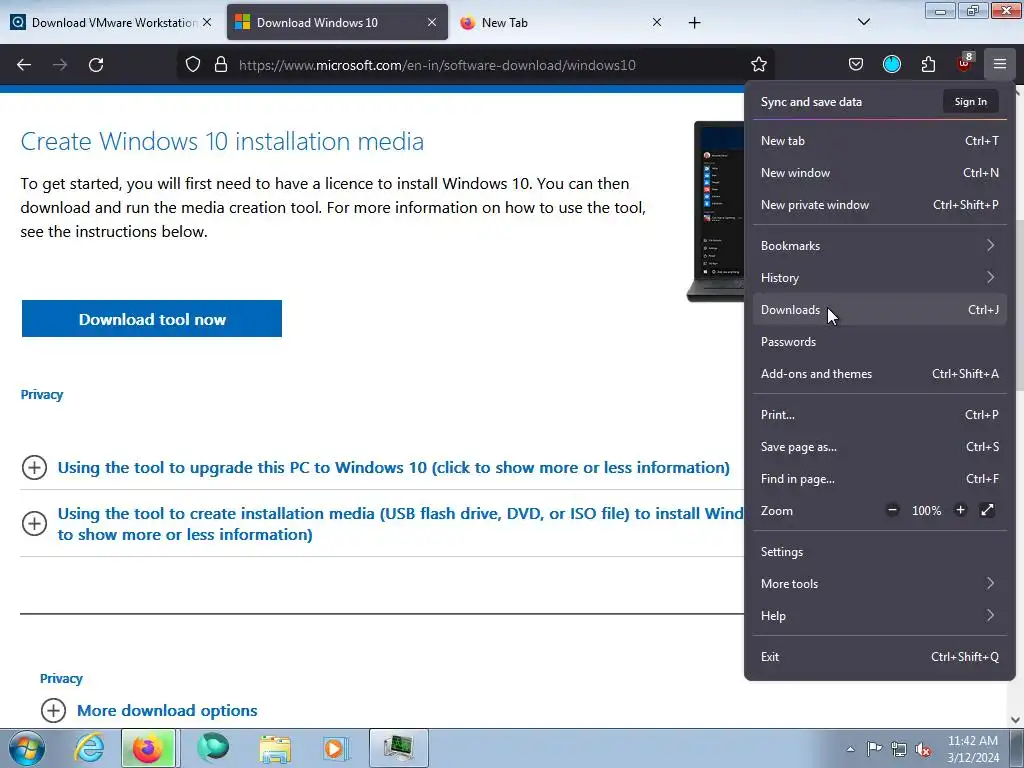Choose New window menu item
1024x768 pixels.
point(880,172)
